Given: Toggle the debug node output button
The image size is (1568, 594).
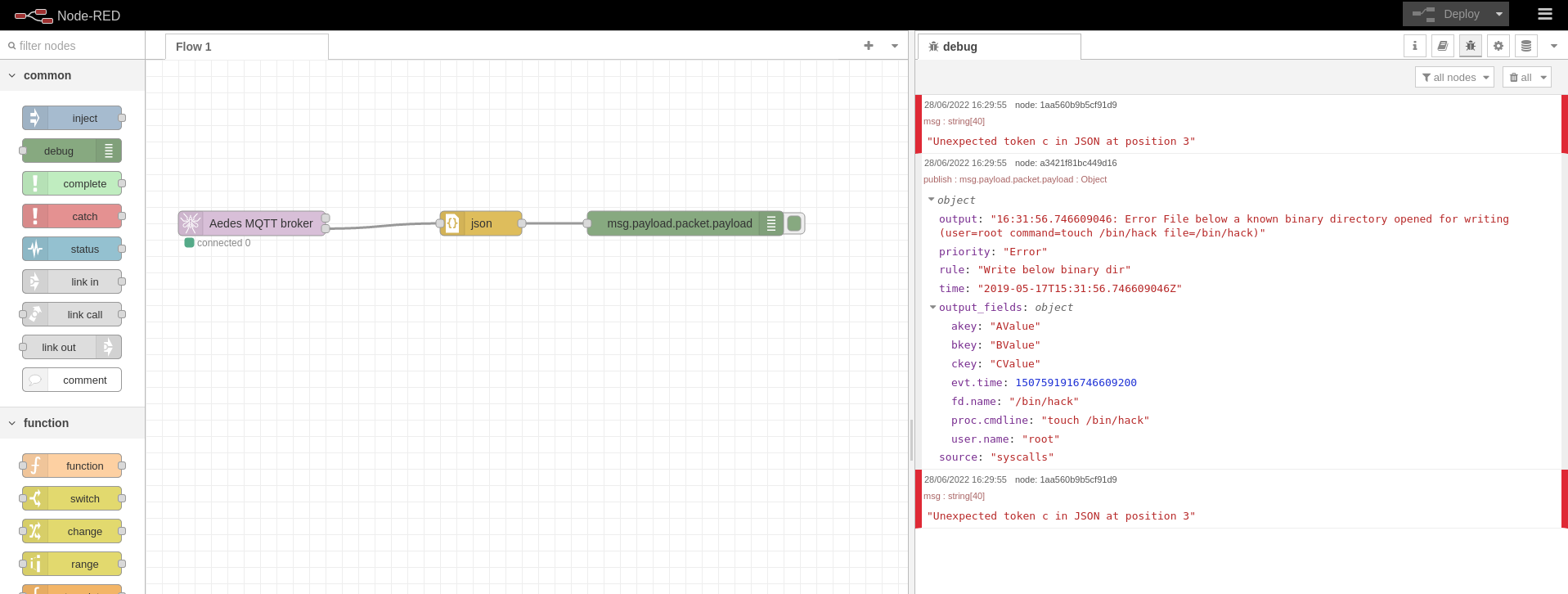Looking at the screenshot, I should click(x=794, y=223).
